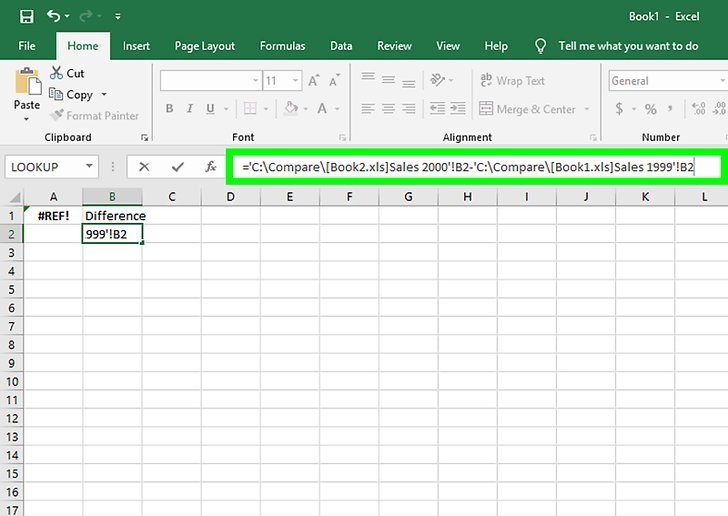Open the Page Layout tab
Screen dimensions: 728x516
pyautogui.click(x=205, y=46)
